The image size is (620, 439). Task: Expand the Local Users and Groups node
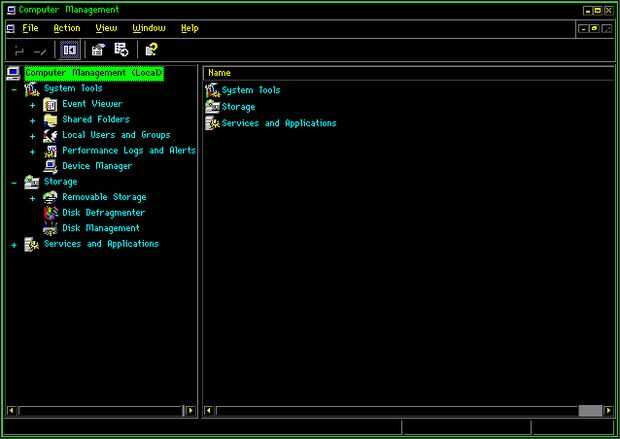pyautogui.click(x=32, y=136)
